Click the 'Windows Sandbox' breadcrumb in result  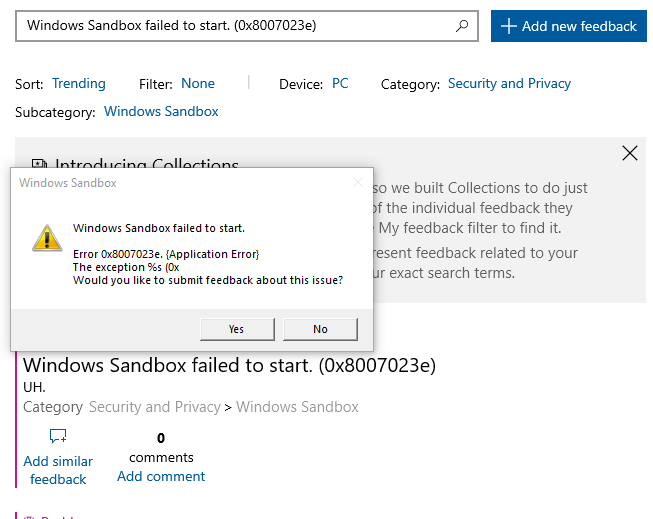[x=297, y=407]
